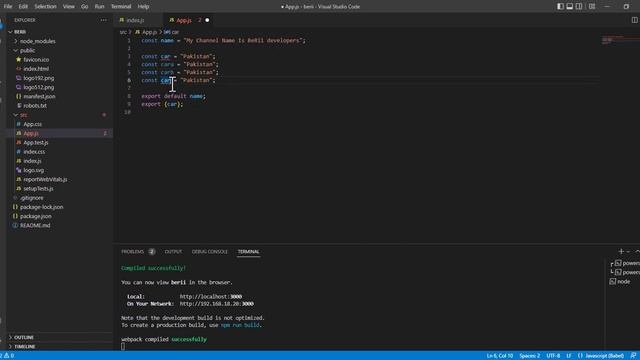Create a new terminal with plus icon
Viewport: 640px width, 360px height.
pos(621,251)
